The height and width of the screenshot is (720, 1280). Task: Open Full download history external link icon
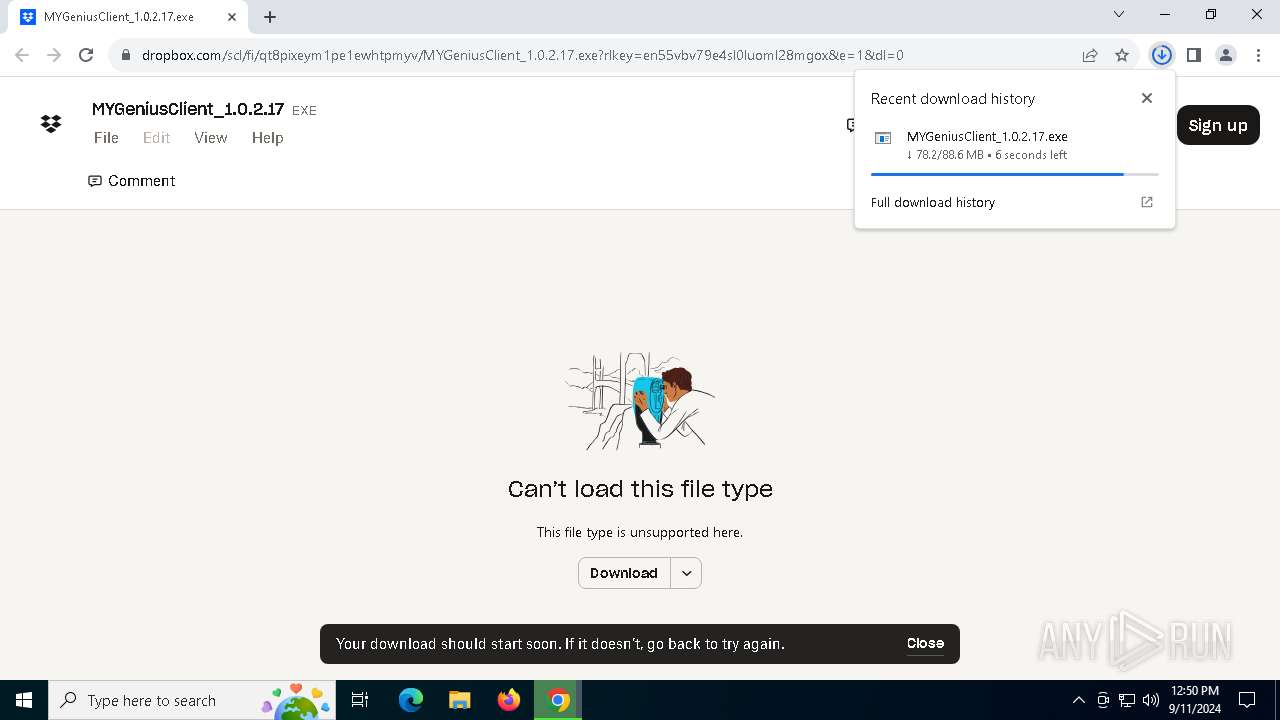point(1147,202)
